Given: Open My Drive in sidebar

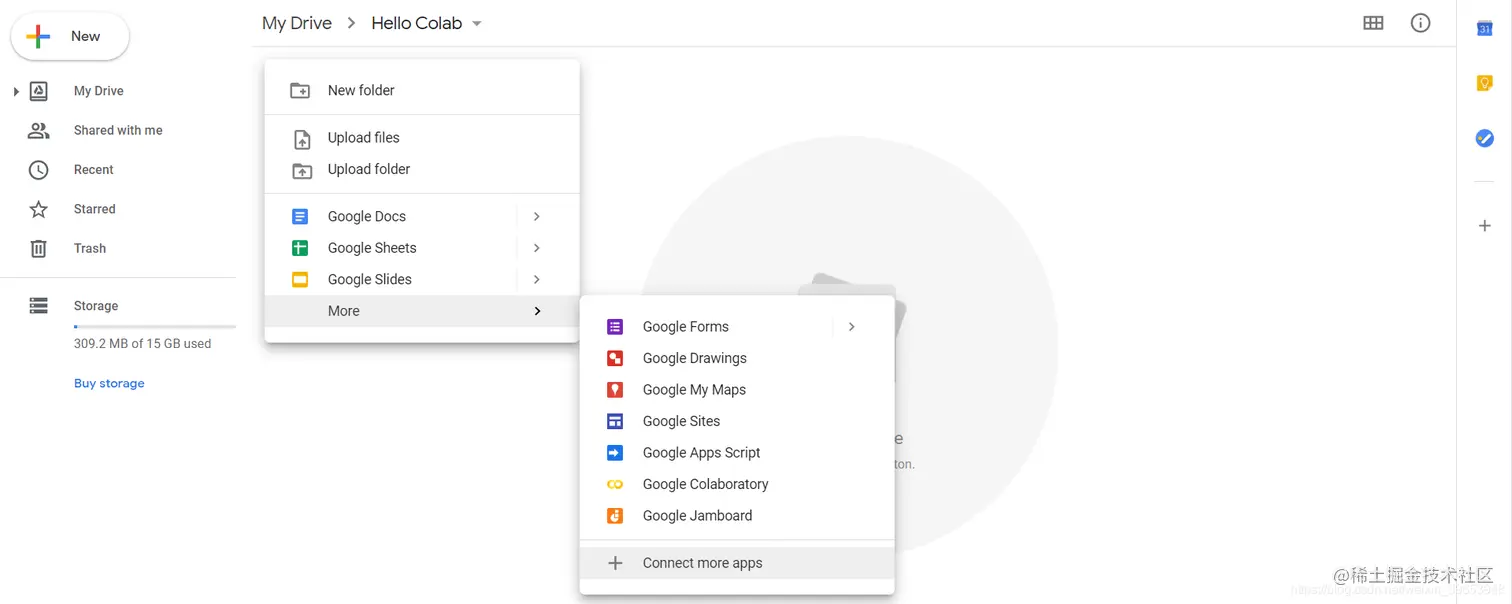Looking at the screenshot, I should (99, 91).
